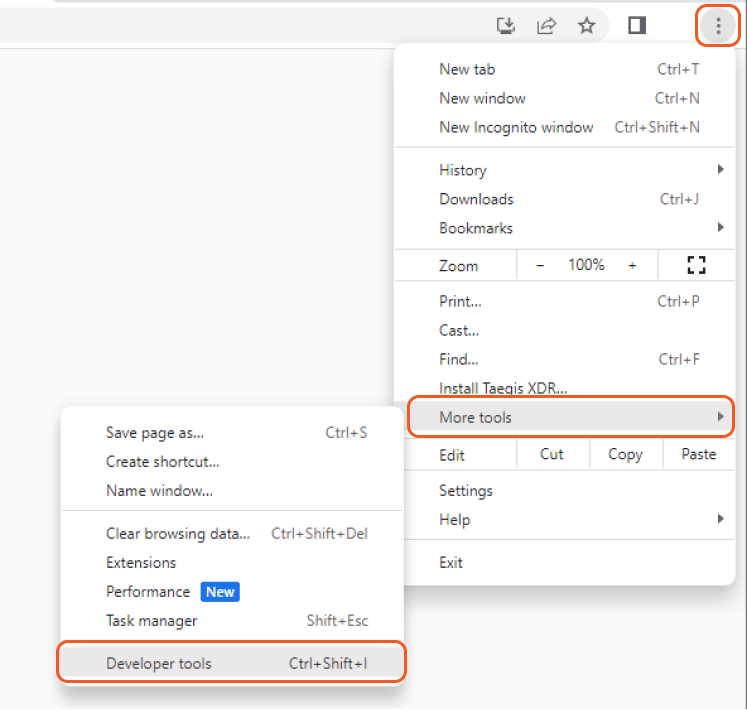This screenshot has width=747, height=710.
Task: Open the More tools submenu
Action: pyautogui.click(x=570, y=417)
